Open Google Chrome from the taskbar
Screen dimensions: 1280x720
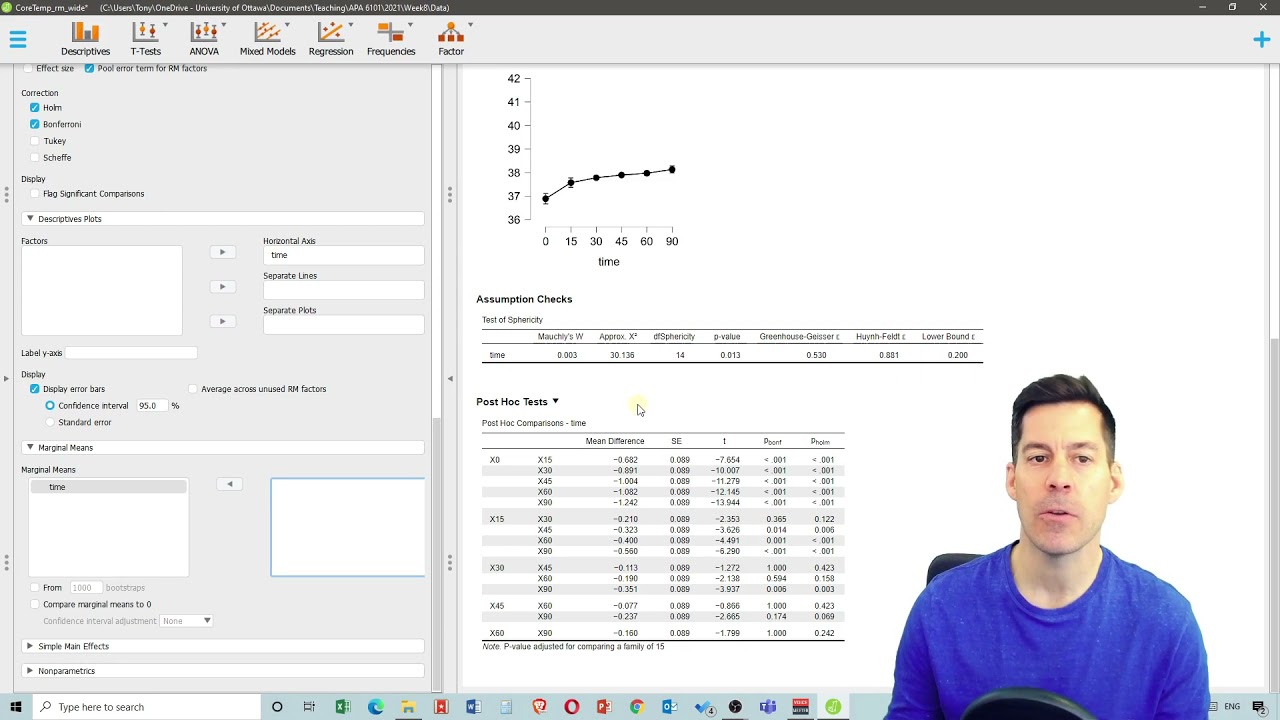(x=636, y=707)
